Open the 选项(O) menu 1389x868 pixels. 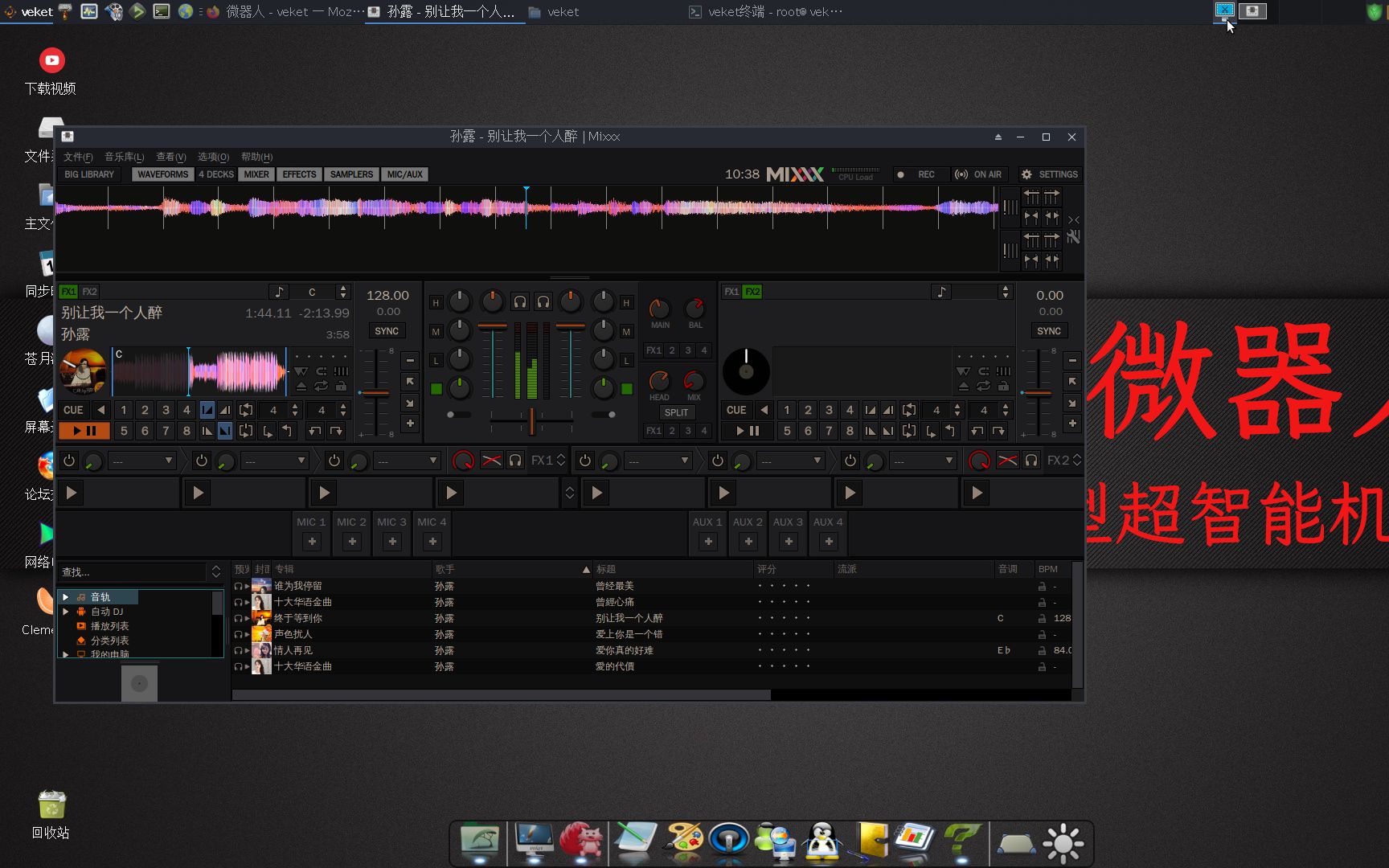pyautogui.click(x=213, y=157)
